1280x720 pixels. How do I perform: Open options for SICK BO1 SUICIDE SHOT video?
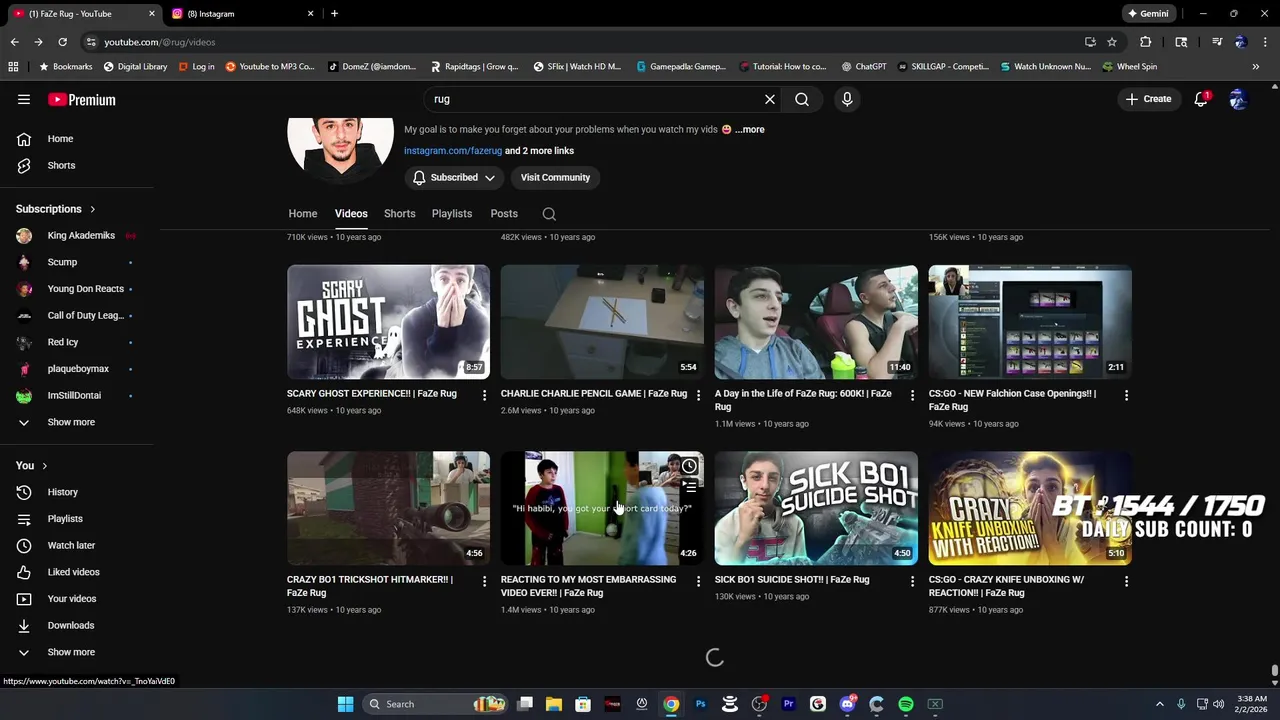[912, 581]
